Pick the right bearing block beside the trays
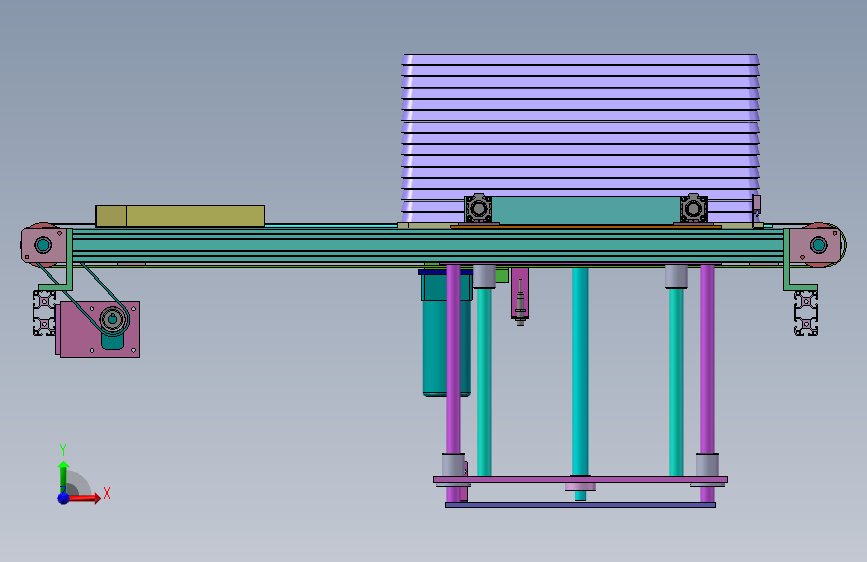The image size is (867, 562). [x=693, y=209]
